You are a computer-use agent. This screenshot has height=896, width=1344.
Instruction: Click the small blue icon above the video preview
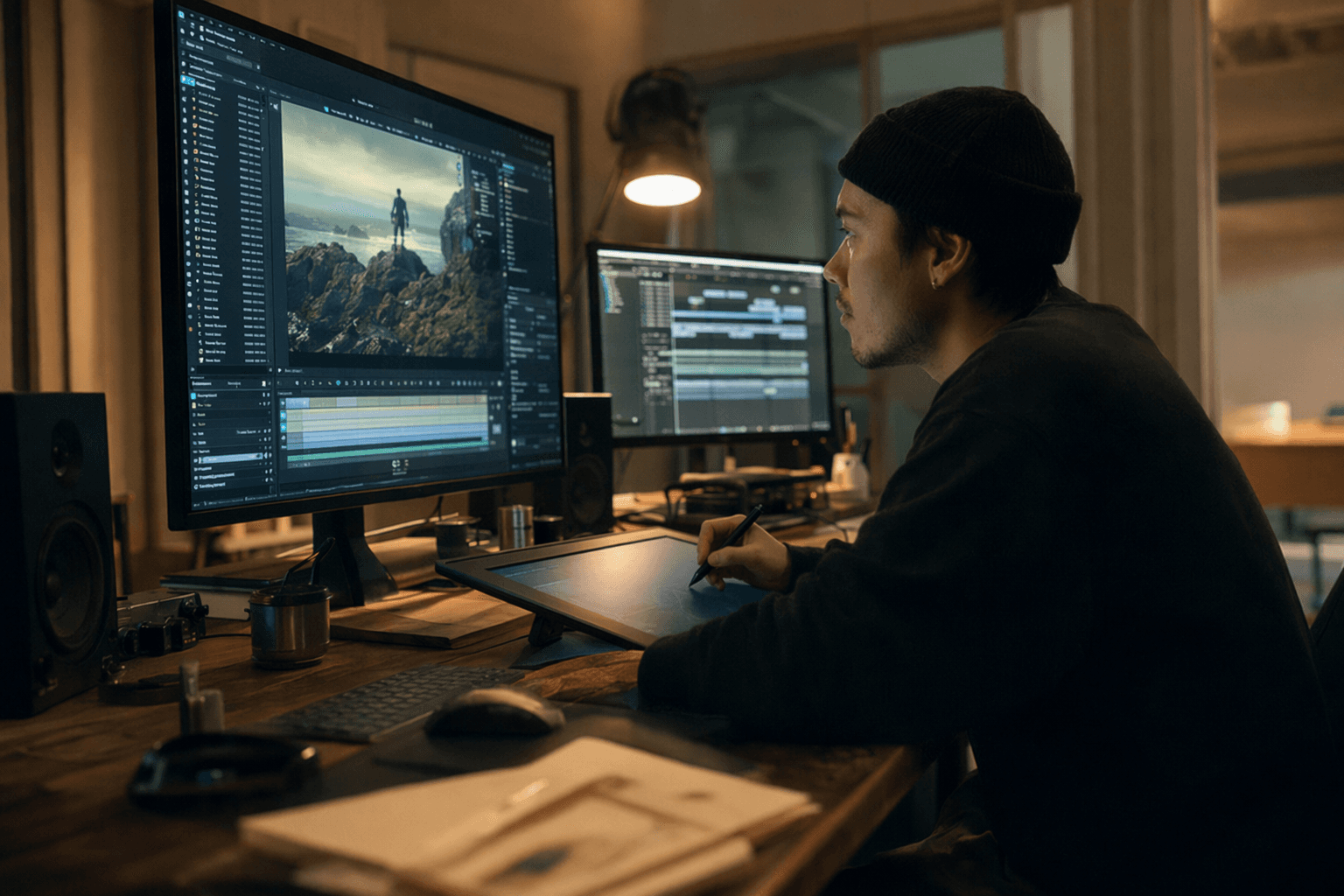(x=327, y=108)
